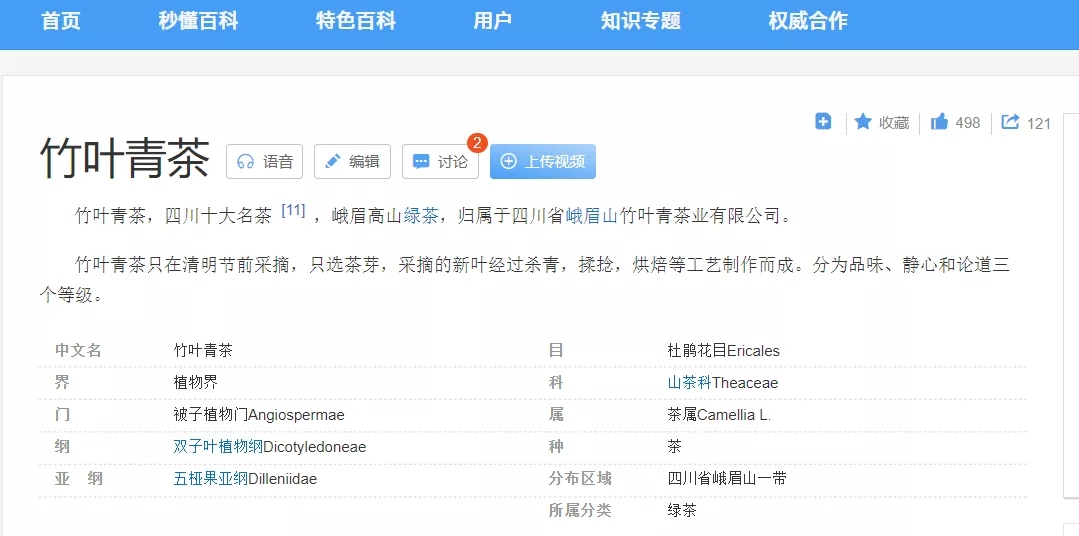Follow the 峨眉山 link in the intro
Screen dimensions: 1079x536
(x=592, y=217)
